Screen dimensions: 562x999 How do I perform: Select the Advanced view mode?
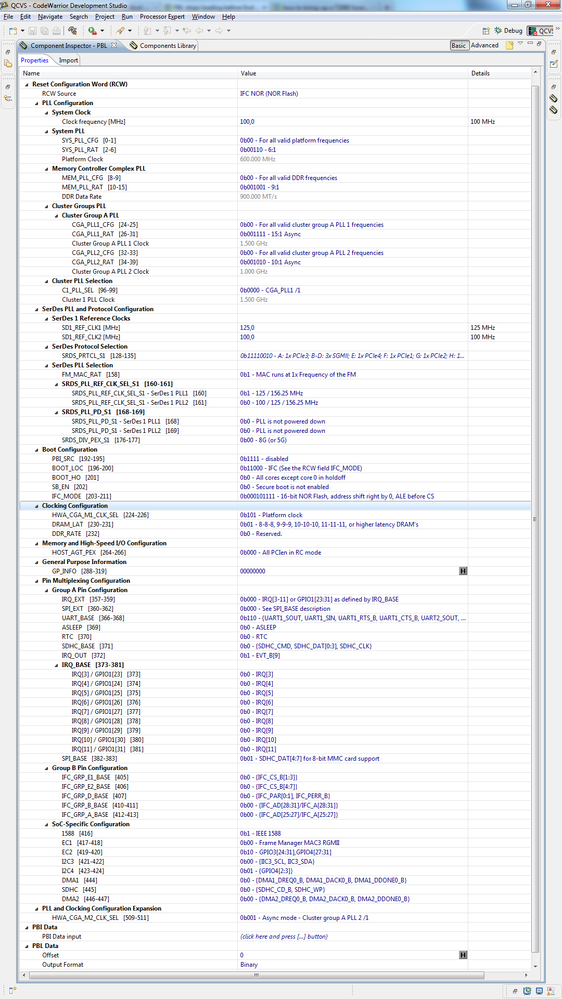(x=485, y=45)
